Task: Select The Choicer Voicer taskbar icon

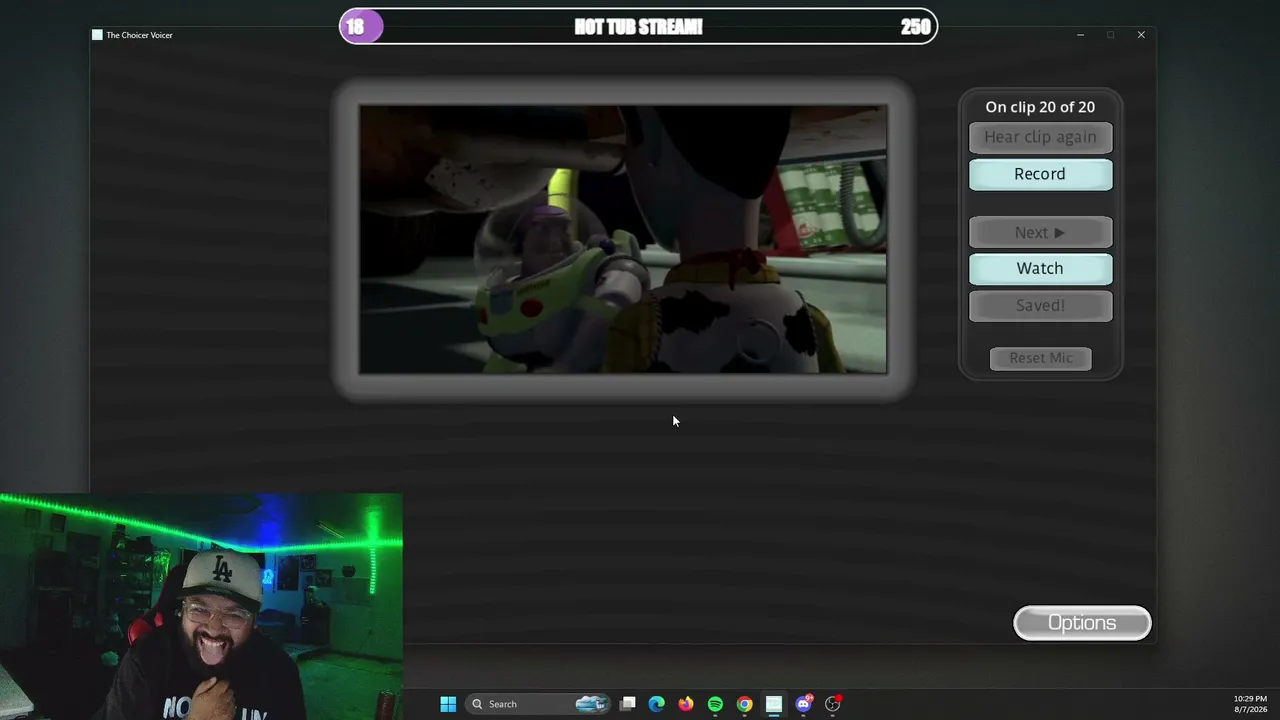Action: (x=773, y=704)
